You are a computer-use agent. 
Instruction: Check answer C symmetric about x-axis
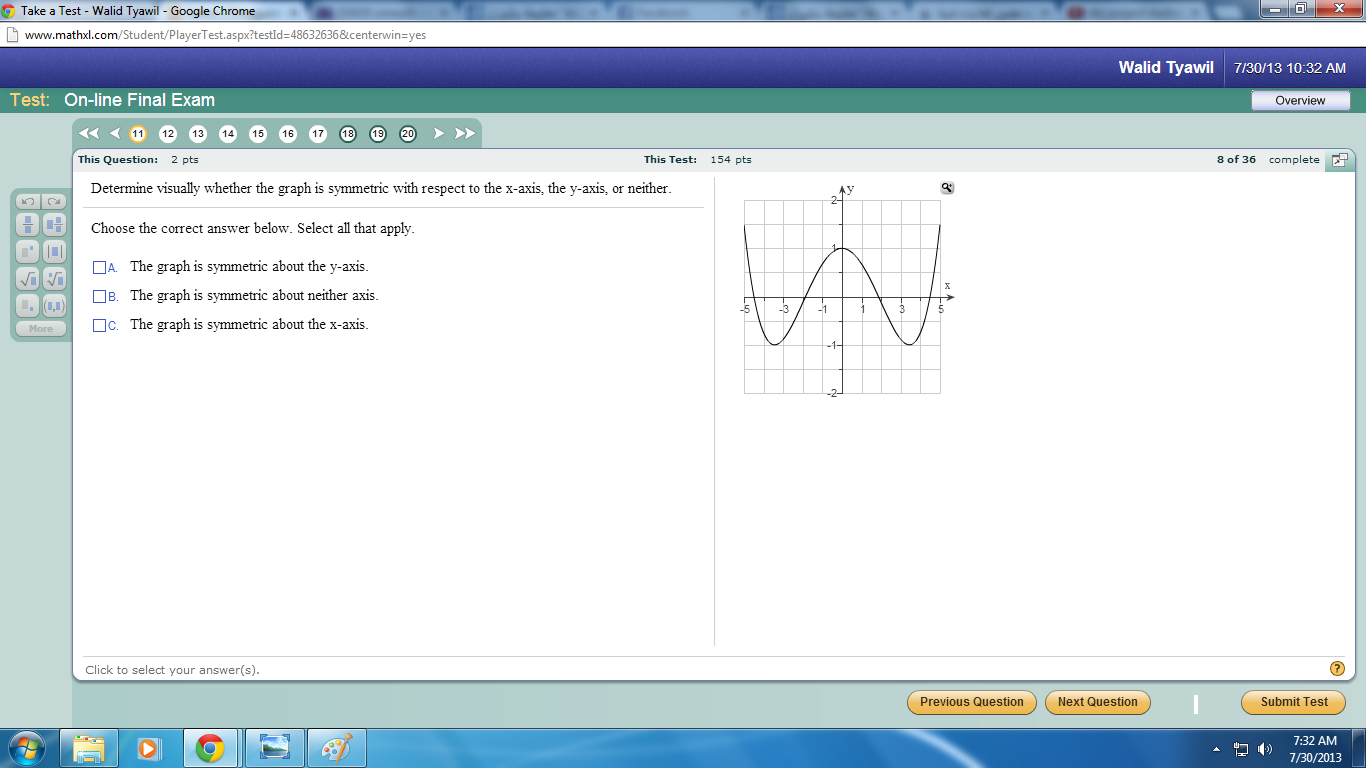pyautogui.click(x=99, y=326)
